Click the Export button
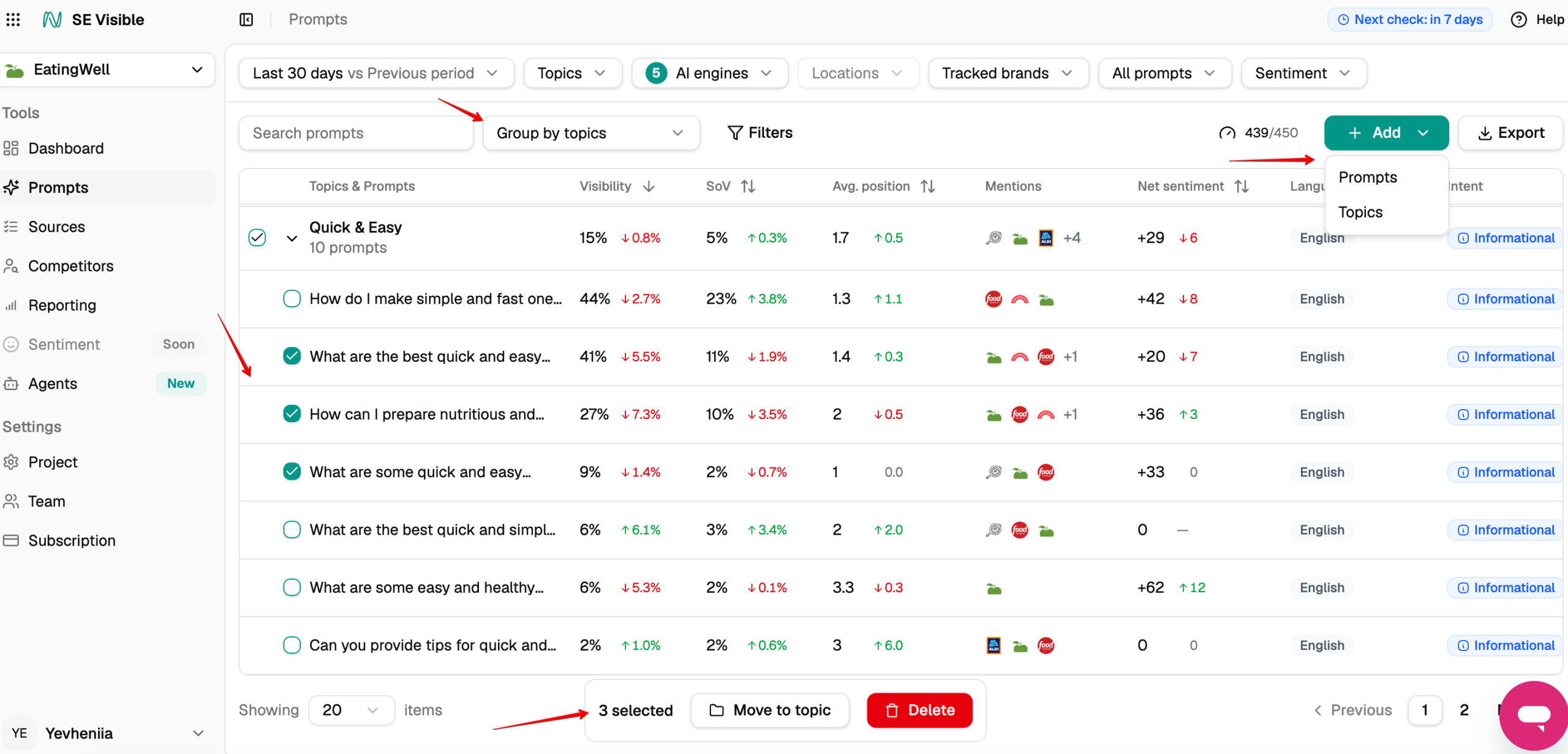This screenshot has width=1568, height=754. [1510, 133]
